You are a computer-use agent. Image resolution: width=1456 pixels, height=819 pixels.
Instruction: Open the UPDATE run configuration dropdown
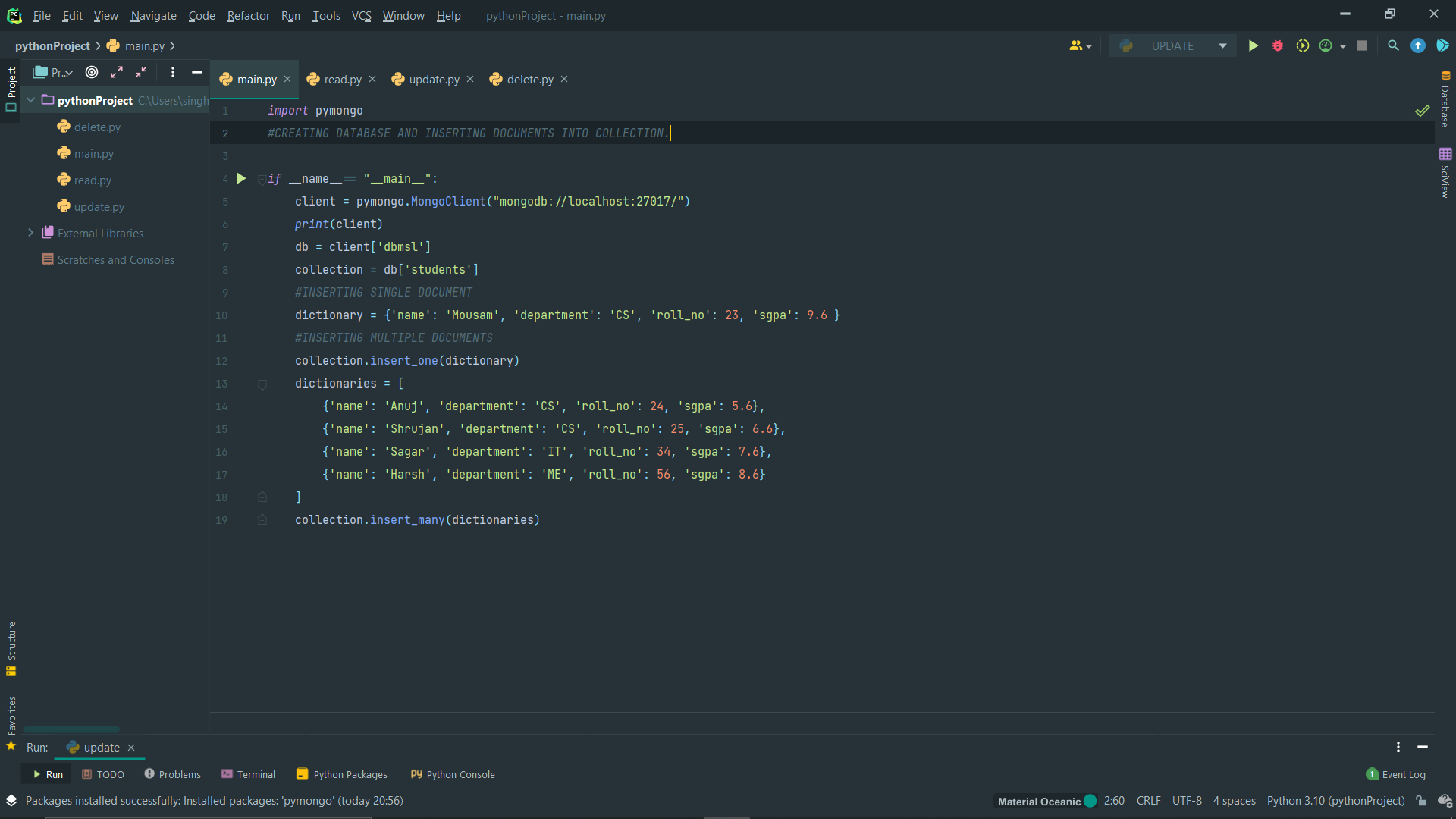pos(1222,45)
